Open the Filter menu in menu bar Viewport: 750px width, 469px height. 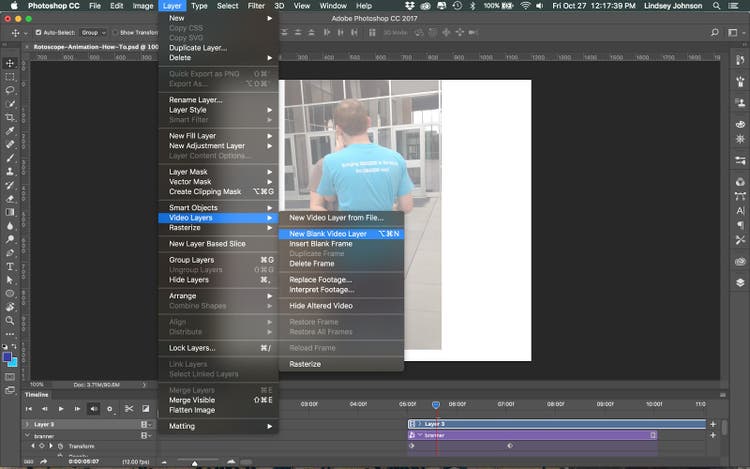point(256,6)
